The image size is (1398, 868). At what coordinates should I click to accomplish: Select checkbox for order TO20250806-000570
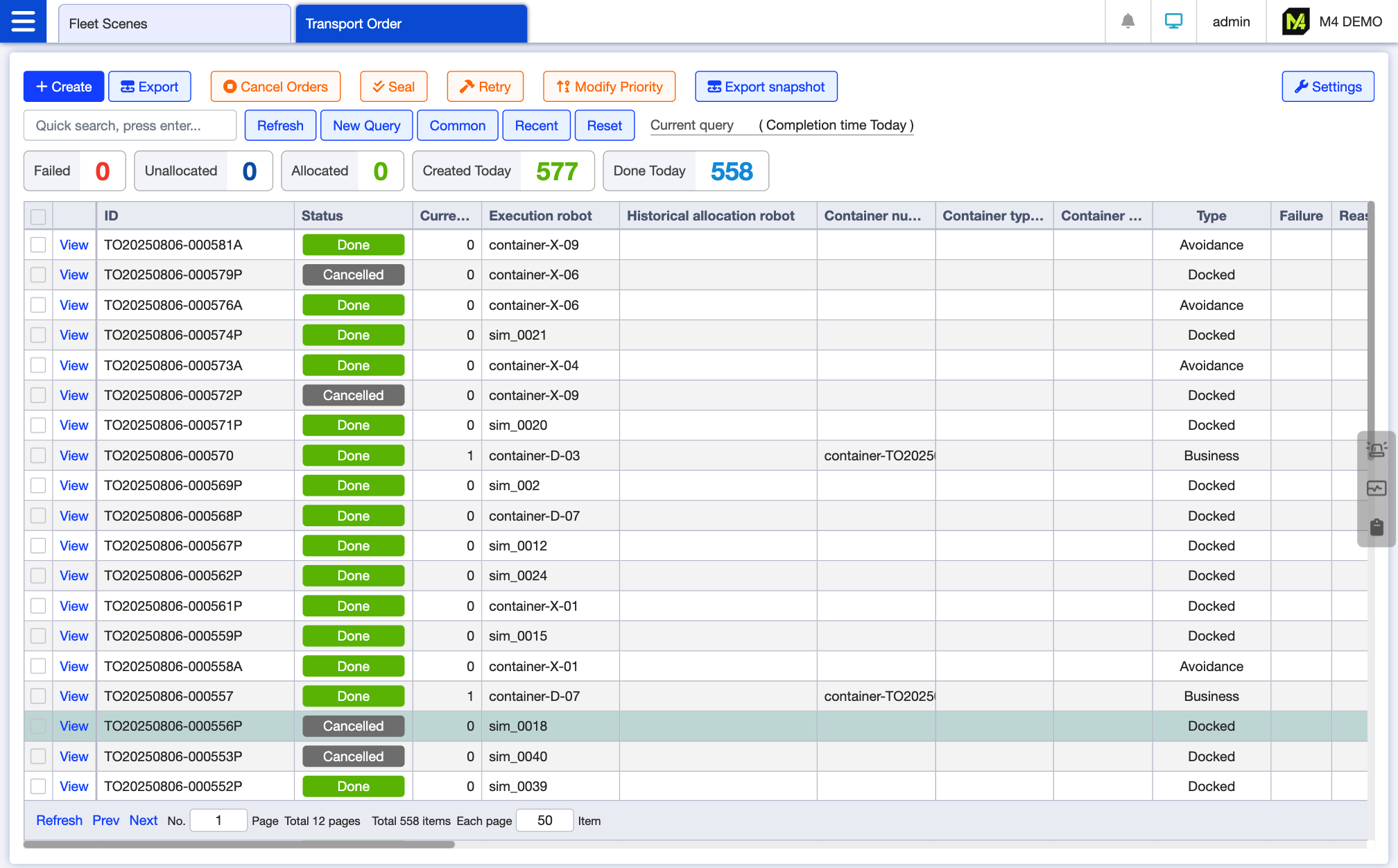pyautogui.click(x=38, y=455)
